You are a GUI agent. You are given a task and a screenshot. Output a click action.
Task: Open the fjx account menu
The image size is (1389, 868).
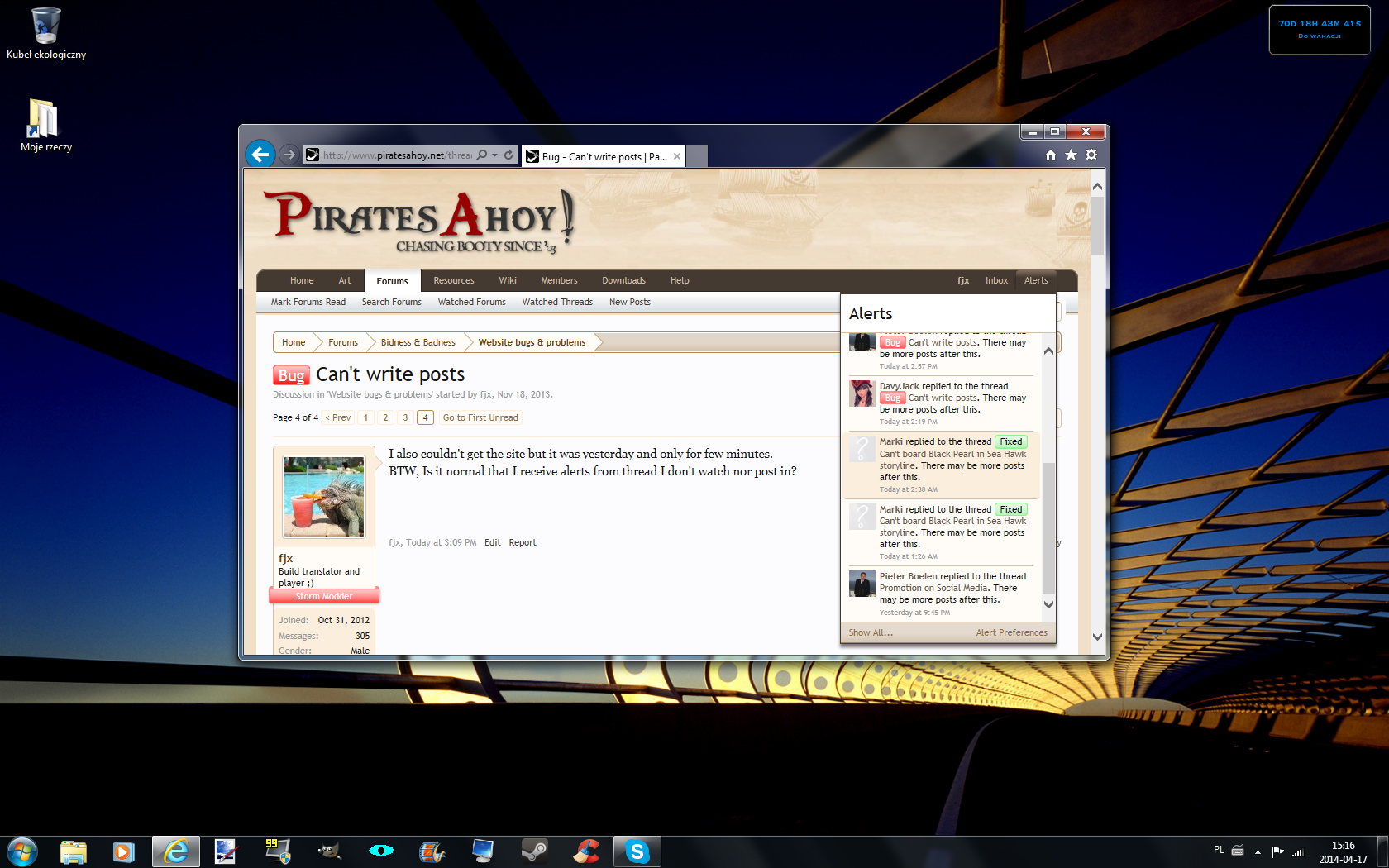963,280
